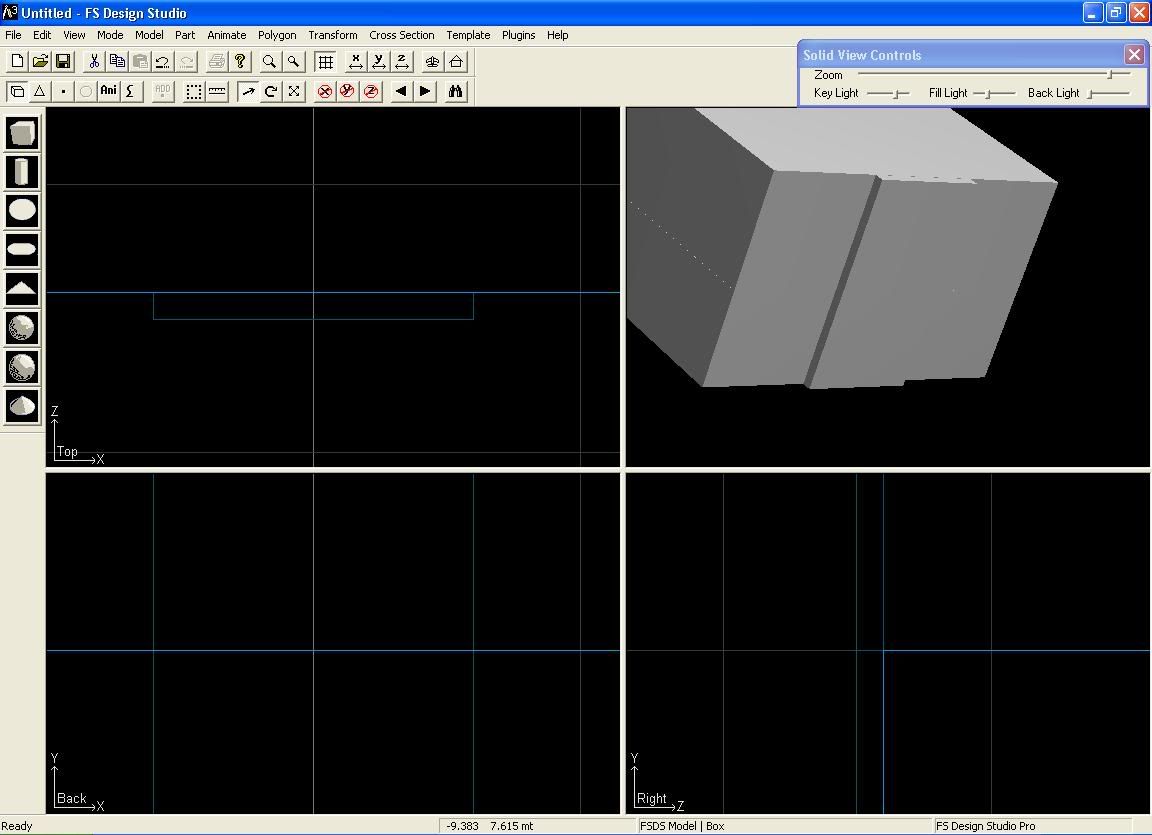The height and width of the screenshot is (835, 1152).
Task: Open the Help menu
Action: pyautogui.click(x=558, y=35)
